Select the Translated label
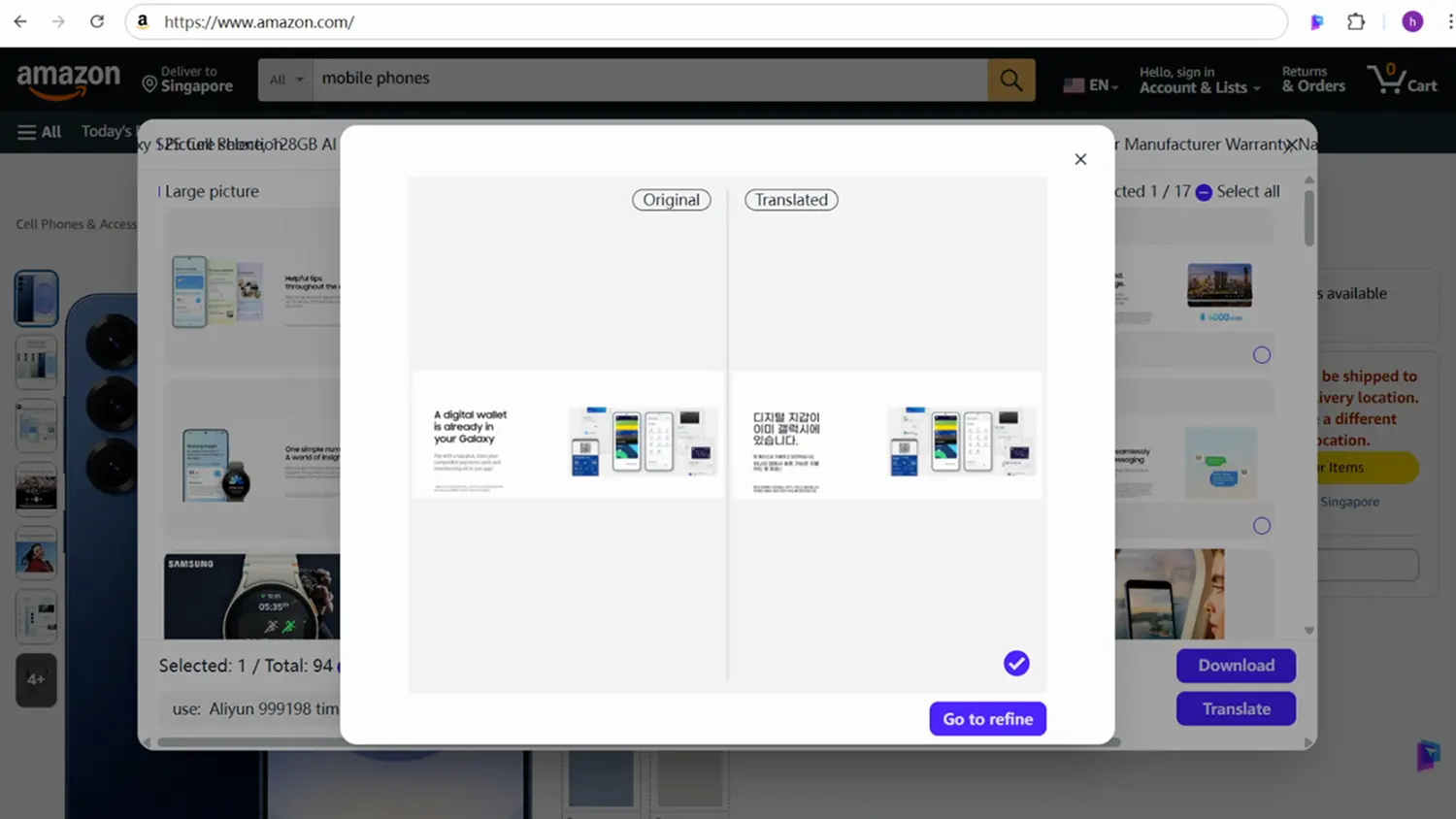 791,200
